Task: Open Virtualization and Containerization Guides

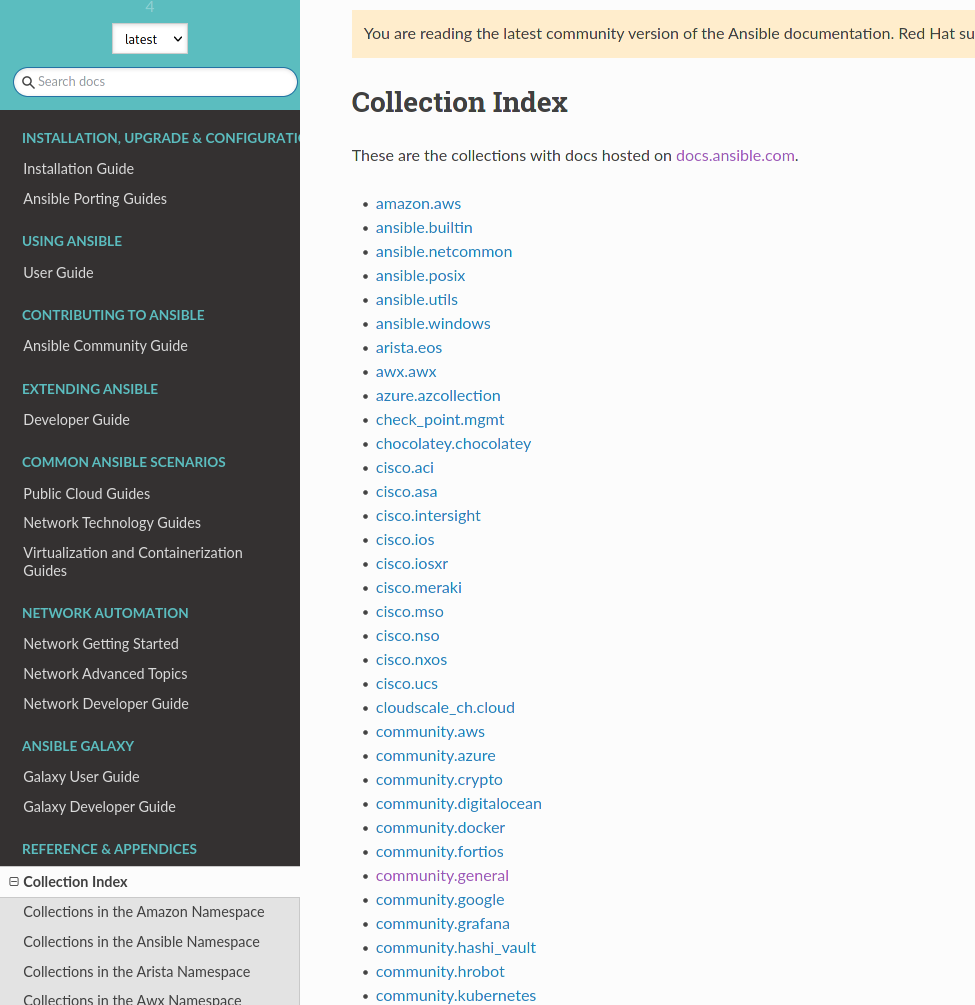Action: (133, 561)
